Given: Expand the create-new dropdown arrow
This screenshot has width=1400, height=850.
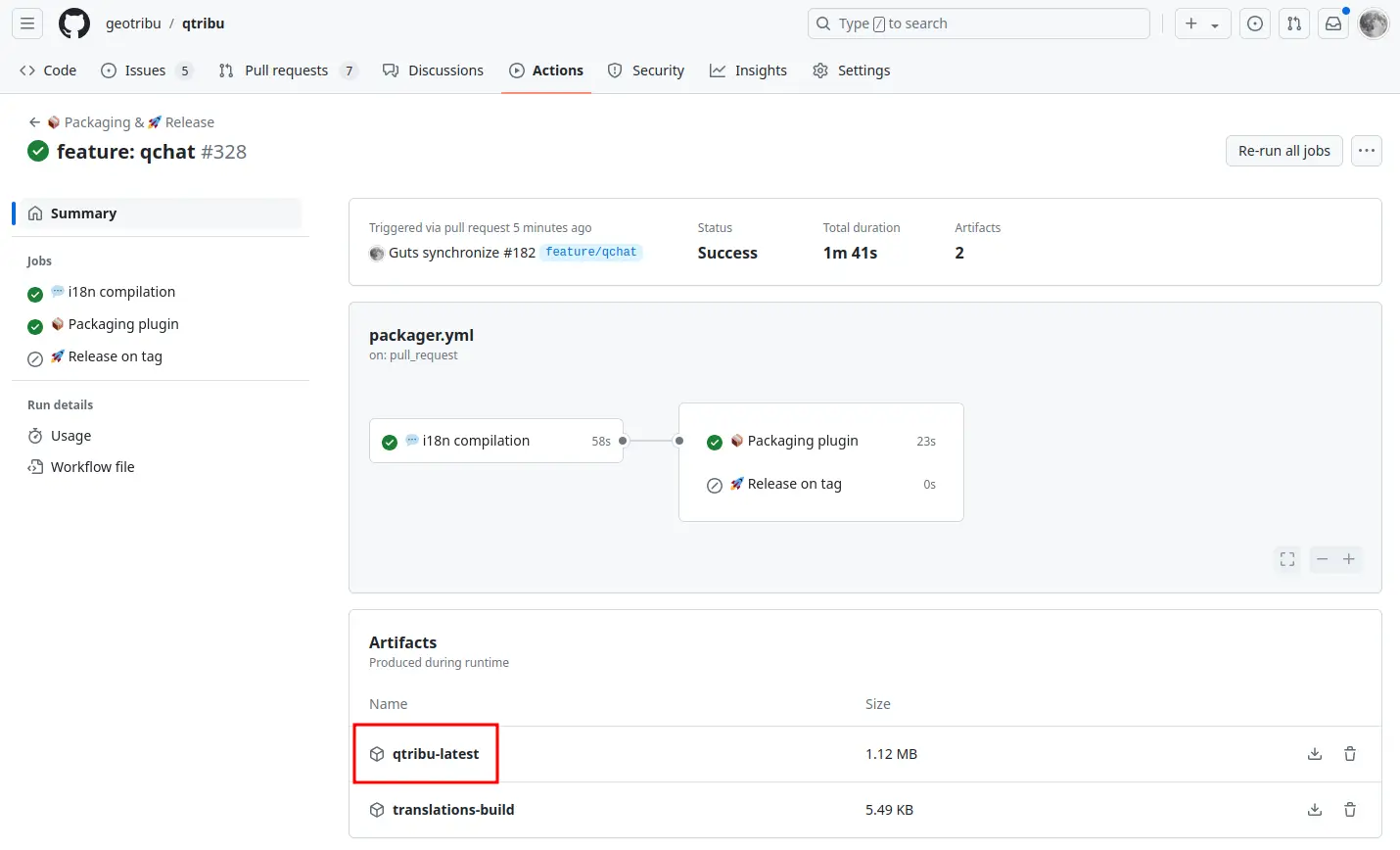Looking at the screenshot, I should point(1215,24).
